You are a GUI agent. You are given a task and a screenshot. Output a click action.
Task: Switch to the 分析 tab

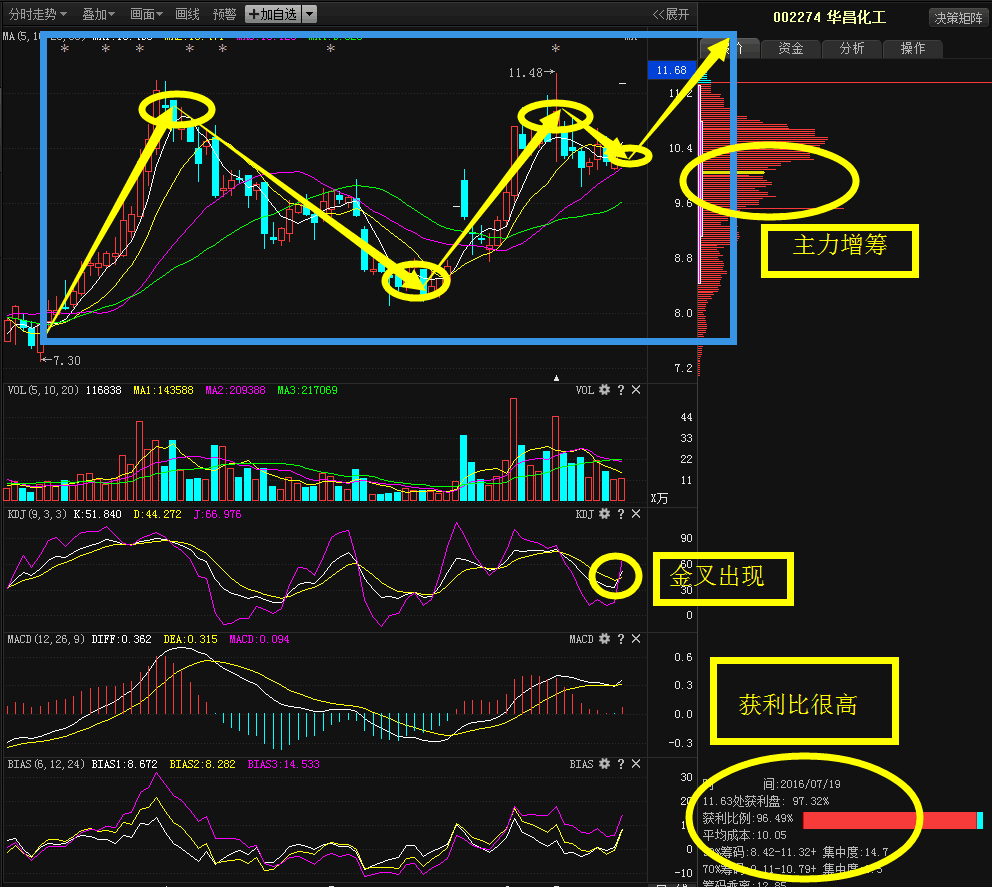coord(851,48)
